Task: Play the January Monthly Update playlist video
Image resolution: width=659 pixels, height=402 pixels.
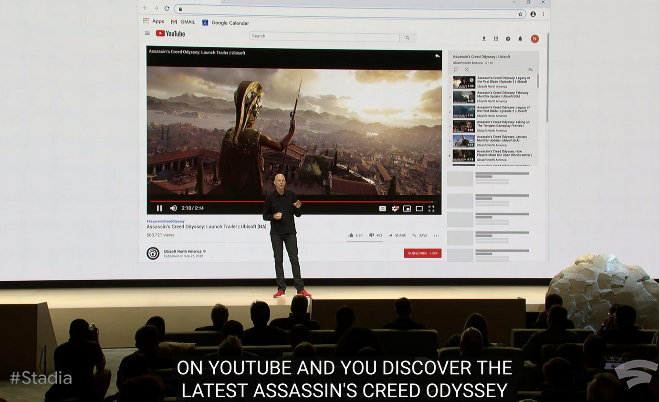Action: (x=492, y=141)
